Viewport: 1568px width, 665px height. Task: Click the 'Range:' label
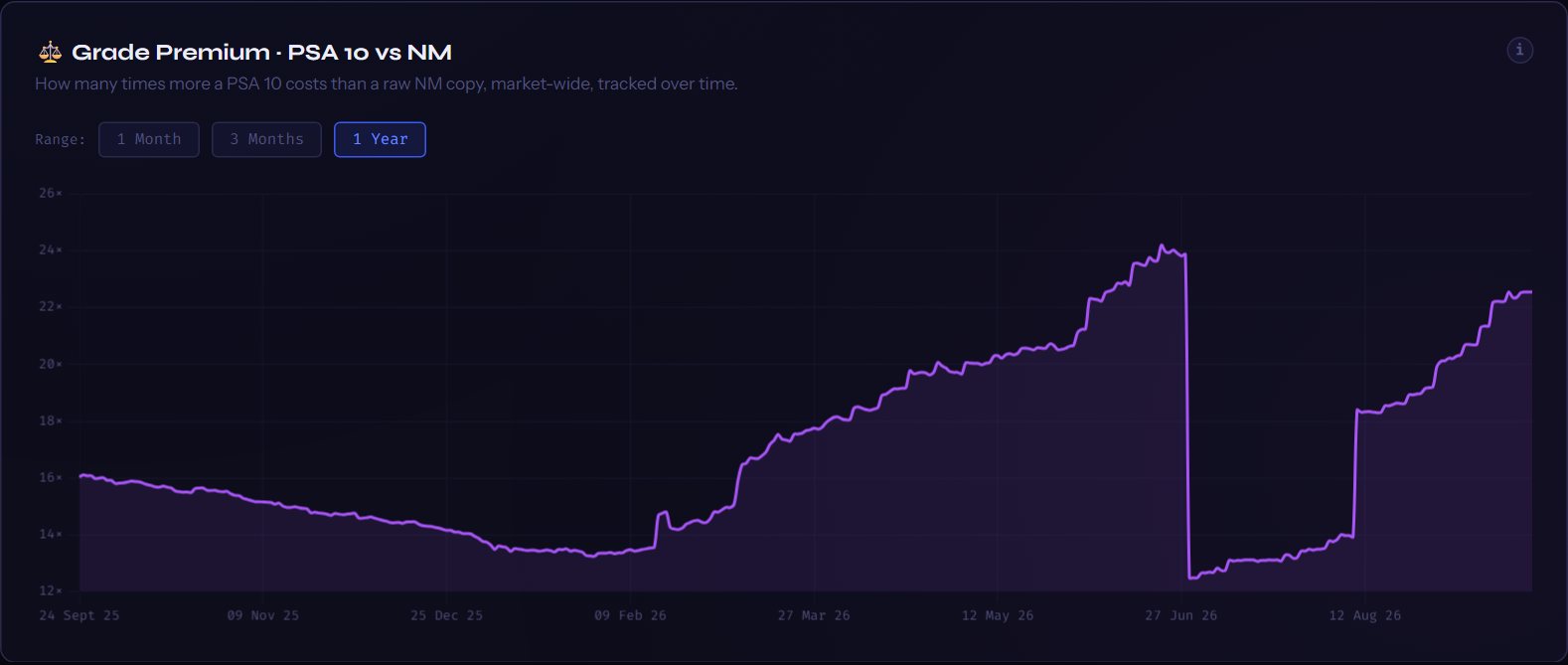coord(61,139)
